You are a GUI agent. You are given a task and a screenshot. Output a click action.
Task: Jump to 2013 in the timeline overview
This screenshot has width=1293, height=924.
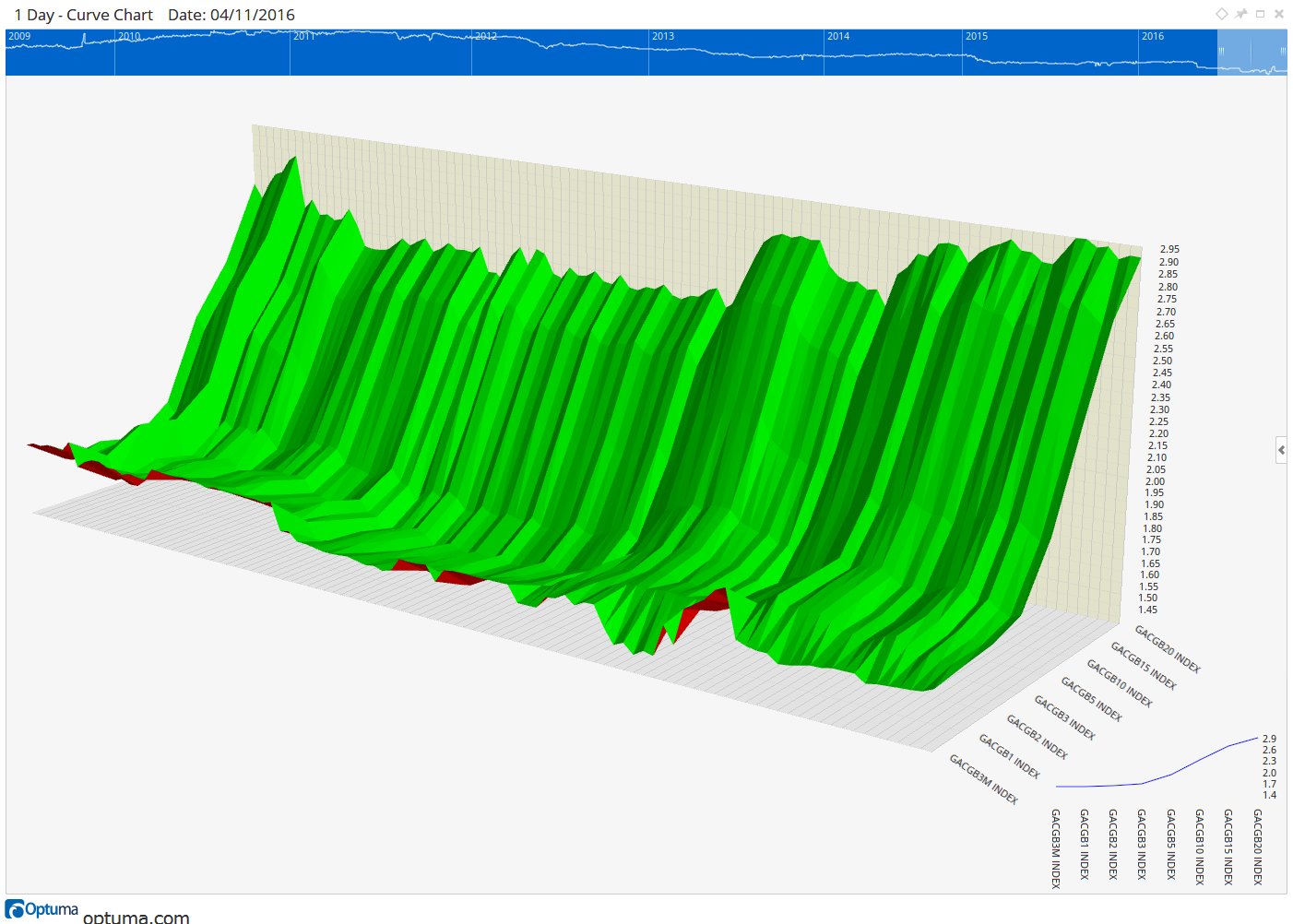pyautogui.click(x=663, y=37)
